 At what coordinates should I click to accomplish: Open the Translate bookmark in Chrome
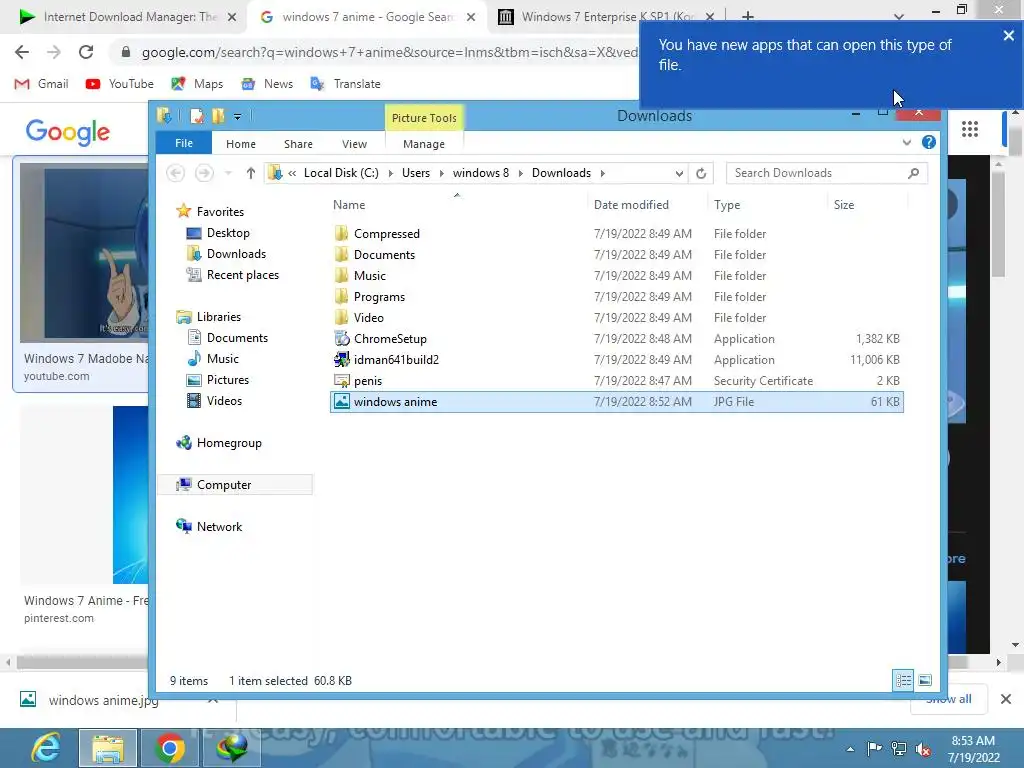345,84
